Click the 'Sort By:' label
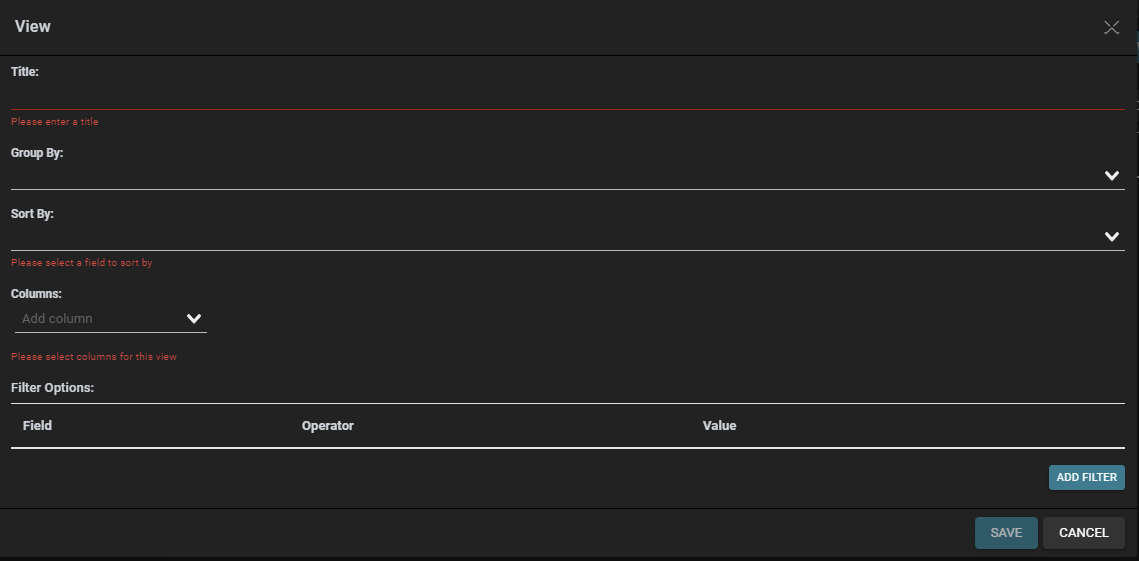The width and height of the screenshot is (1139, 561). tap(33, 214)
